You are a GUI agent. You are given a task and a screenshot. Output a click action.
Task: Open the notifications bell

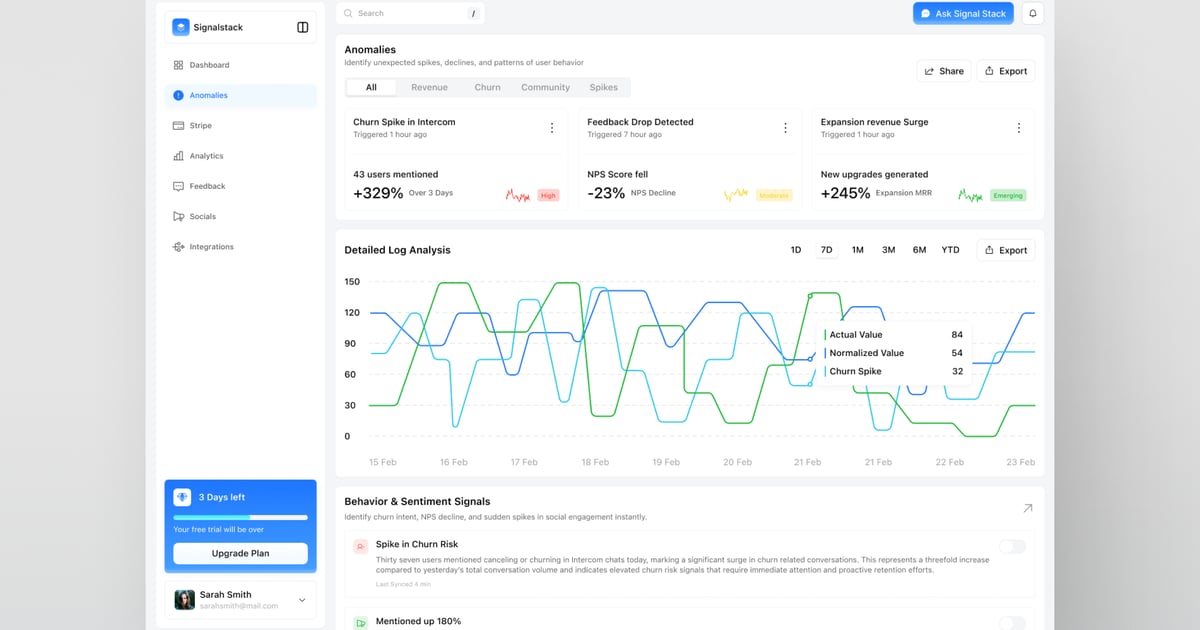click(1033, 13)
